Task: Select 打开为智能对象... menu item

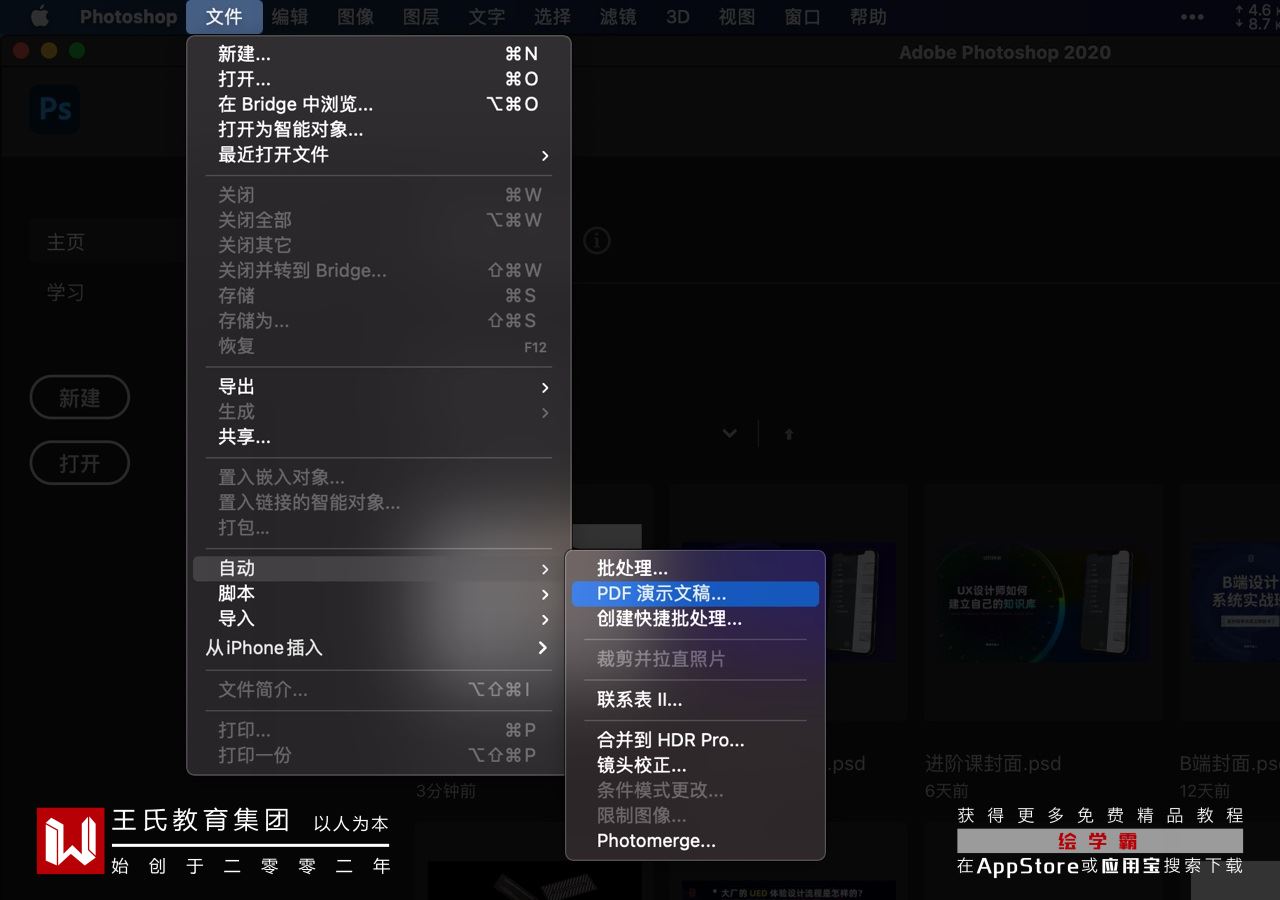Action: coord(379,129)
